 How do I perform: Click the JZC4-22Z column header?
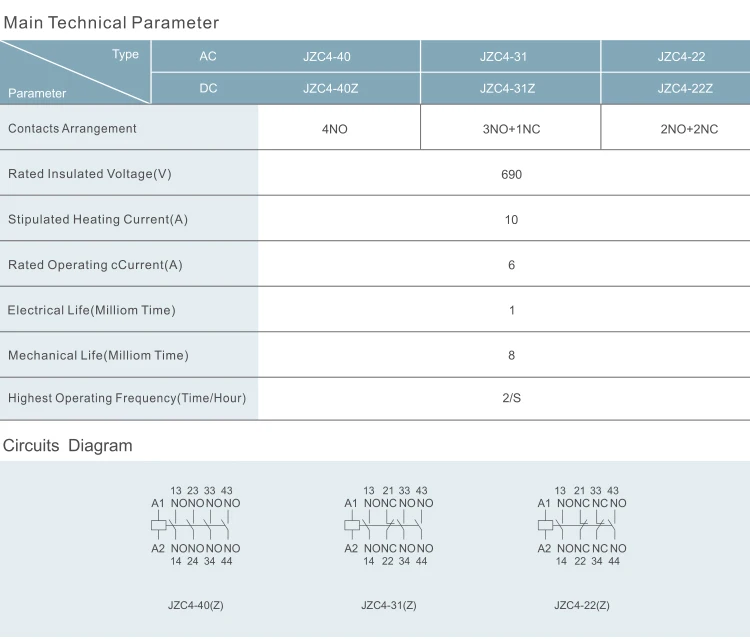685,89
